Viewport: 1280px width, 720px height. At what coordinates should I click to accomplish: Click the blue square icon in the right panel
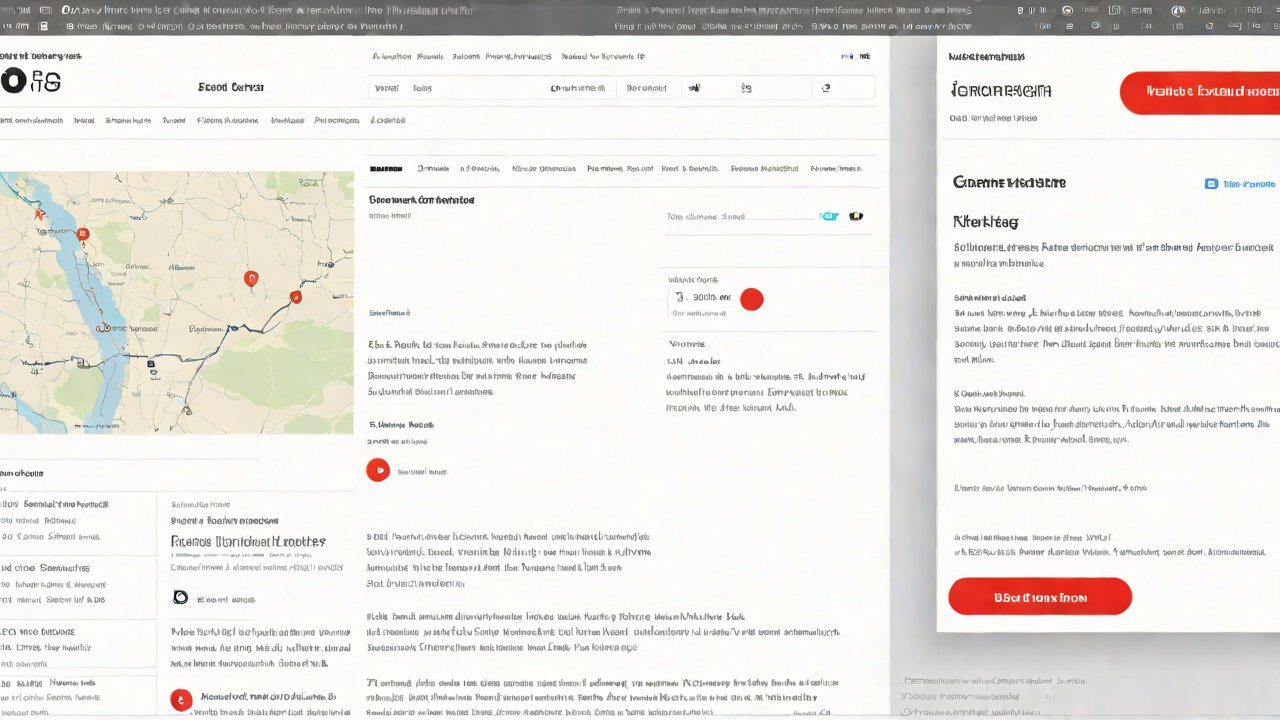click(1211, 184)
